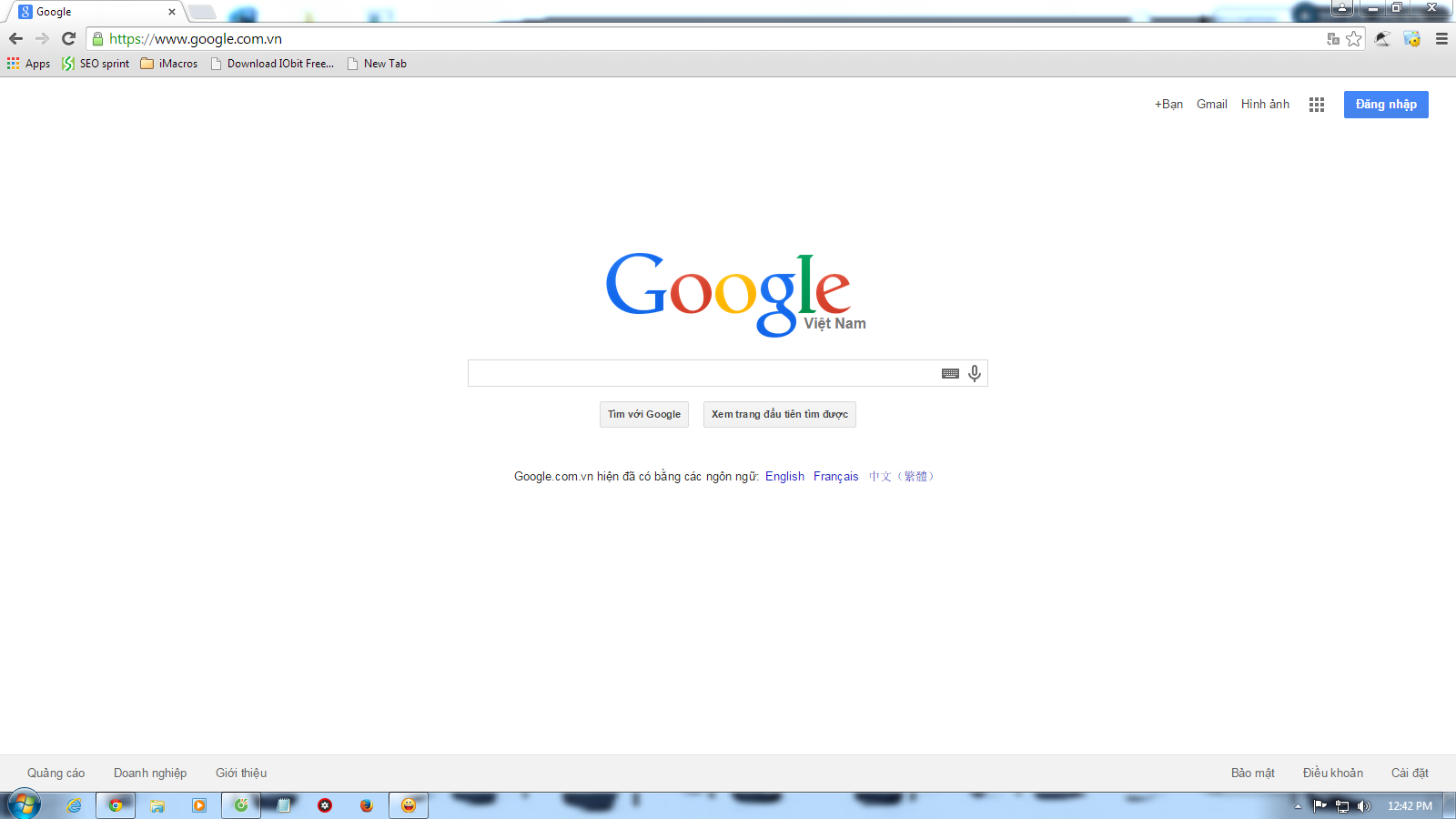The image size is (1456, 819).
Task: Open Windows Explorer from the taskbar
Action: (x=157, y=805)
